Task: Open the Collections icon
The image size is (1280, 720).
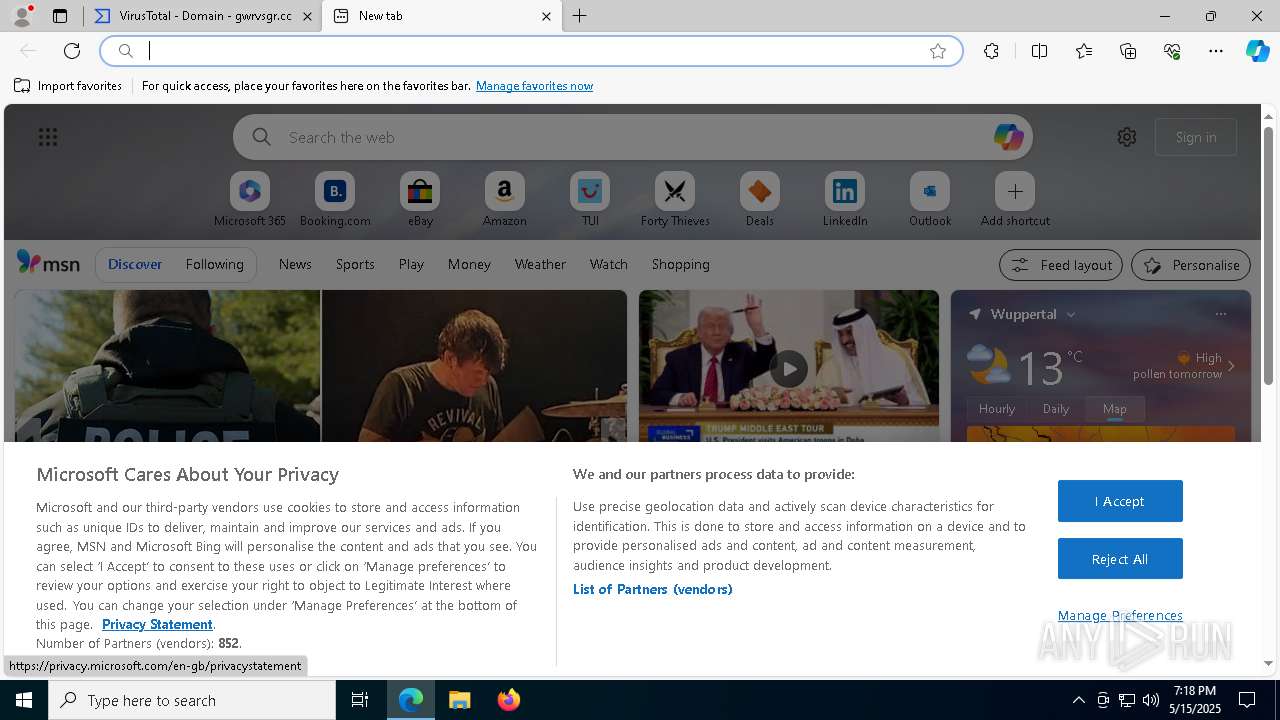Action: pyautogui.click(x=1128, y=51)
